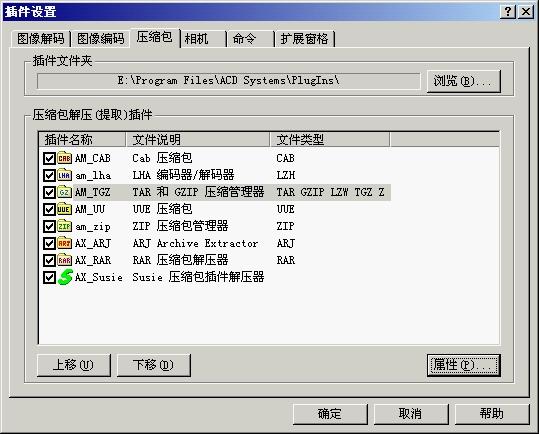This screenshot has width=539, height=434.
Task: Click the RAR icon beside AX_RAR
Action: coord(65,260)
